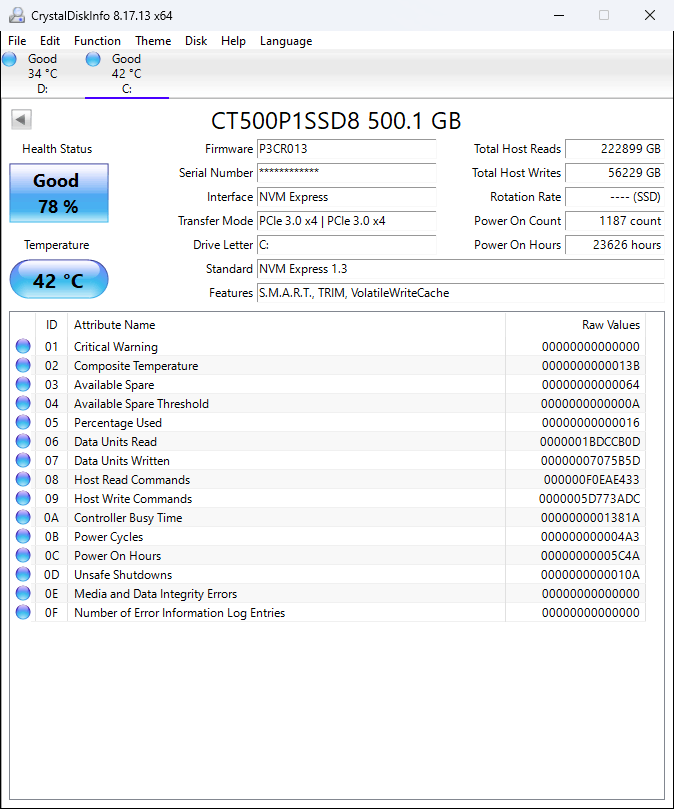The image size is (674, 809).
Task: Click the Interface field NVM Express
Action: 346,197
